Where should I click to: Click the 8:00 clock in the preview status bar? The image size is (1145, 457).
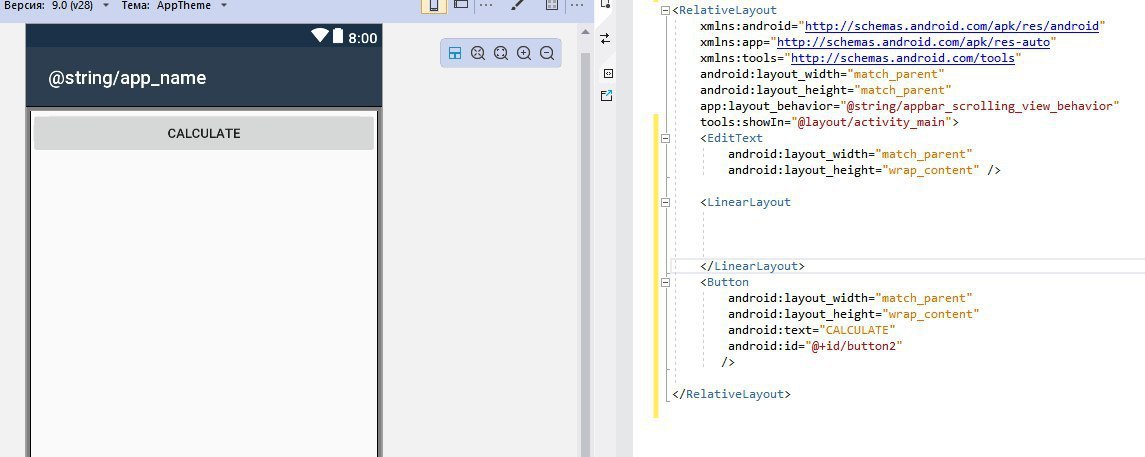tap(362, 38)
